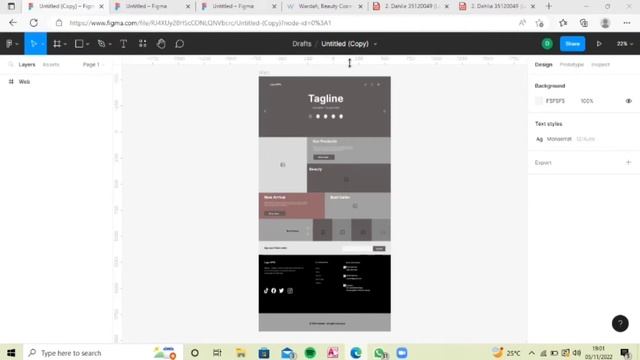Switch to the Wardah, Beauty browser tab

click(325, 6)
